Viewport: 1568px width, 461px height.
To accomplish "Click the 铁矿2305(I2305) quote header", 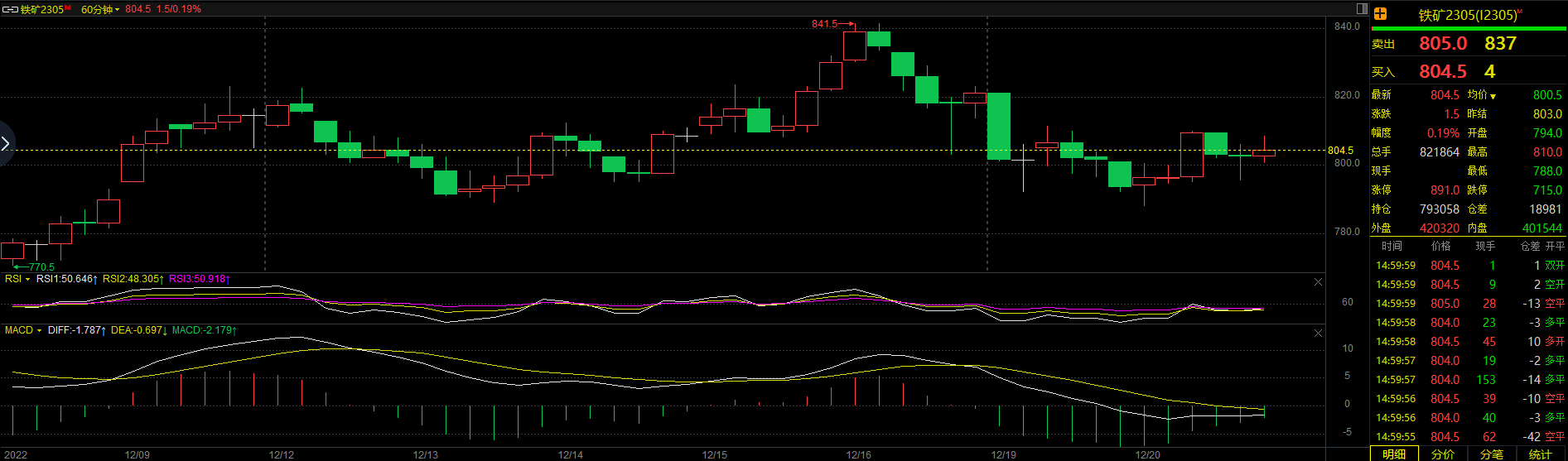I will coord(1468,15).
